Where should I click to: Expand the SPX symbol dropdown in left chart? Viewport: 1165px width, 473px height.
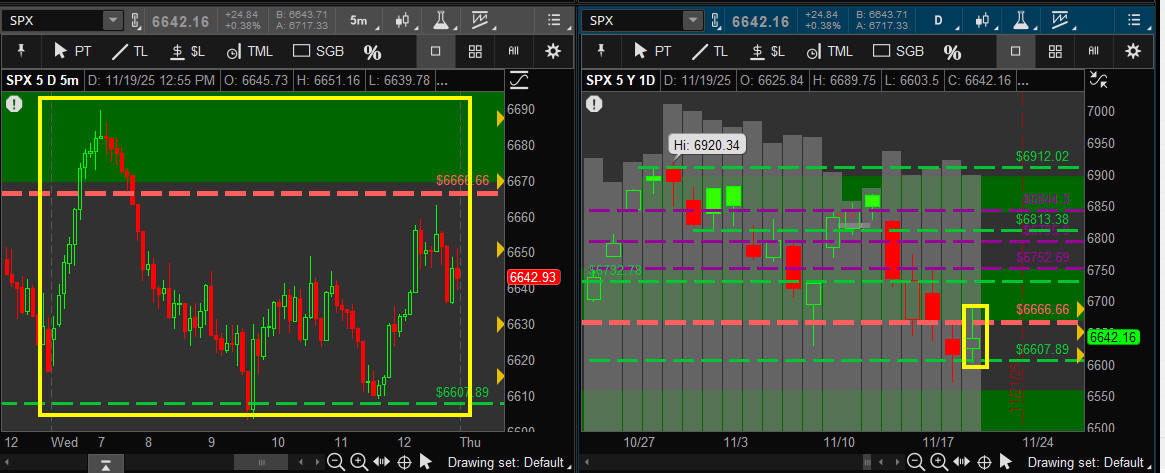(x=112, y=20)
